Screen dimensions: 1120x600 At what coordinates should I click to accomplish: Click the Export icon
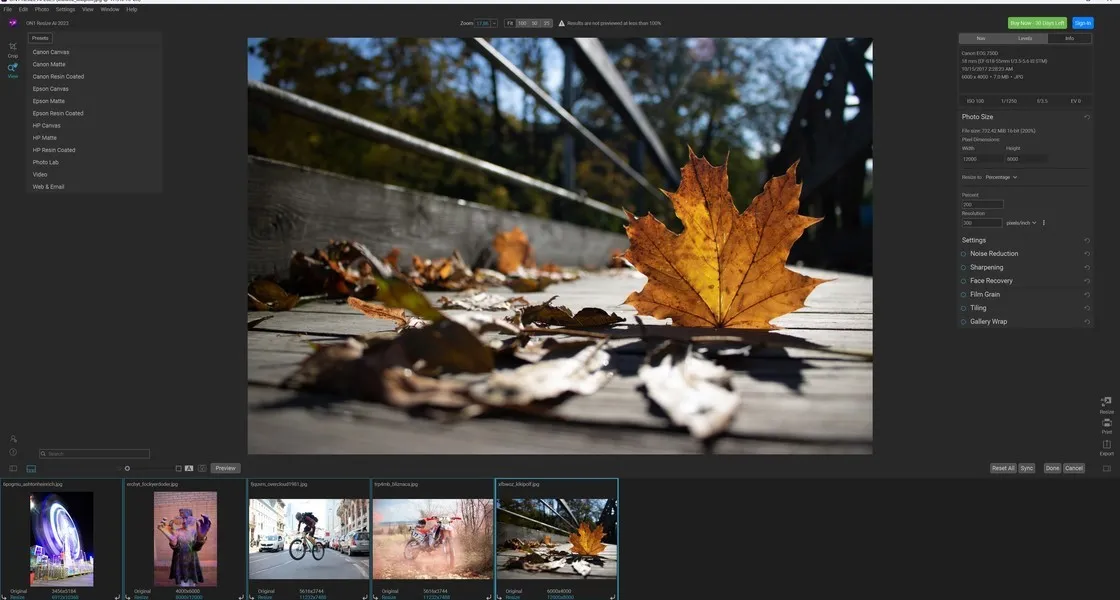point(1107,446)
